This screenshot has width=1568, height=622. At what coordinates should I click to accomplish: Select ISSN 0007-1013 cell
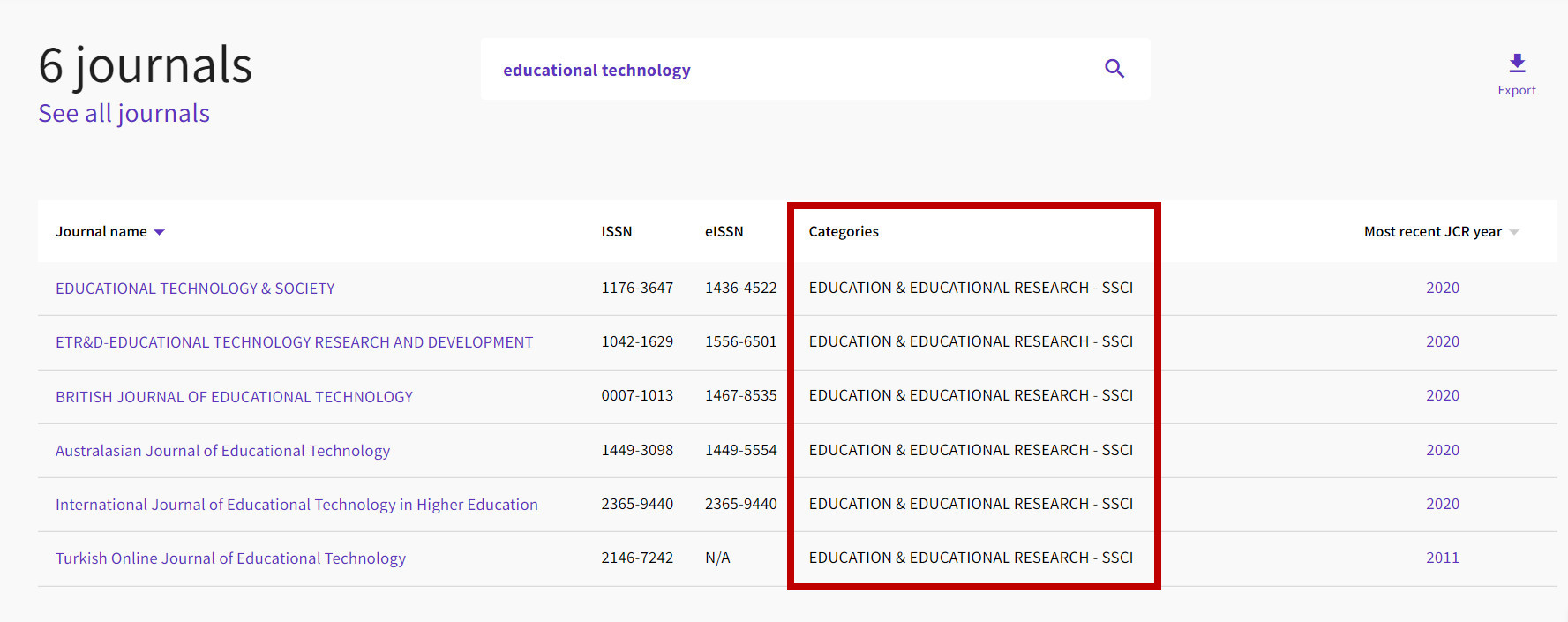(x=637, y=395)
